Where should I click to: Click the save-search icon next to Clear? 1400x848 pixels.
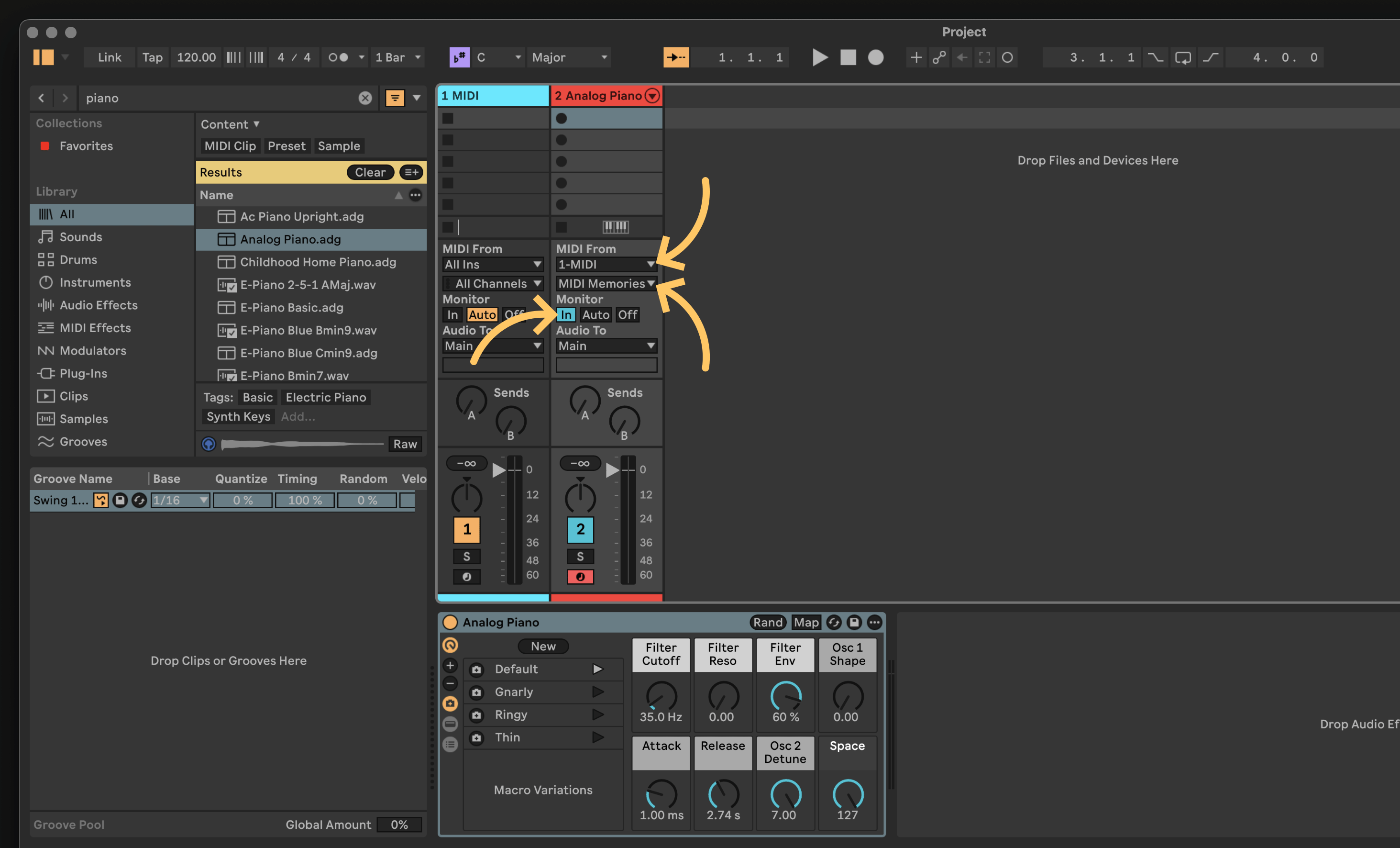click(411, 172)
